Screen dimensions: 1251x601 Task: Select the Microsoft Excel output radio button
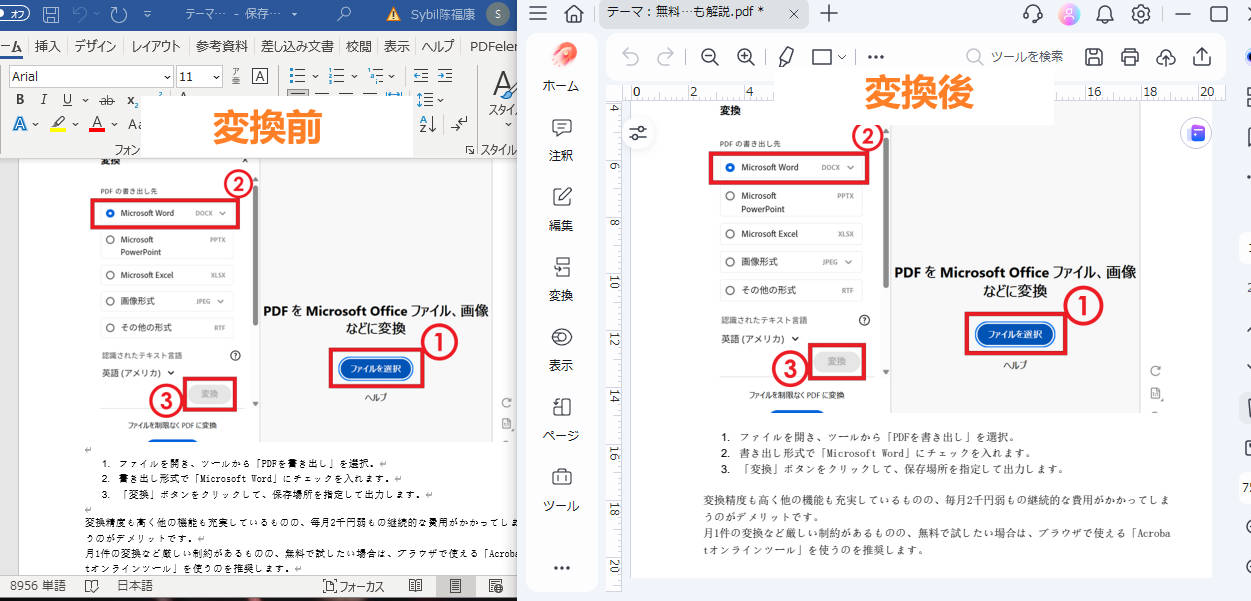[730, 233]
